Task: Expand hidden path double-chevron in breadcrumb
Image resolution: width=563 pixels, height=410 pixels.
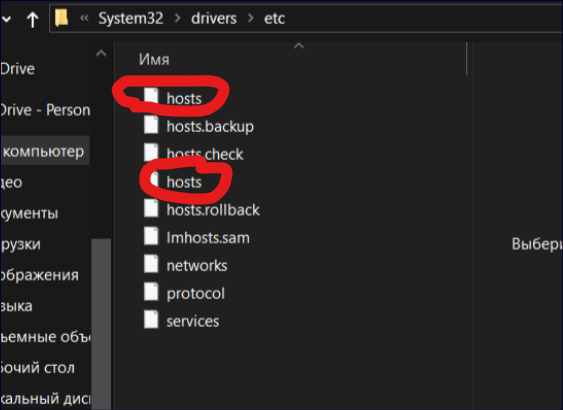Action: pyautogui.click(x=84, y=18)
